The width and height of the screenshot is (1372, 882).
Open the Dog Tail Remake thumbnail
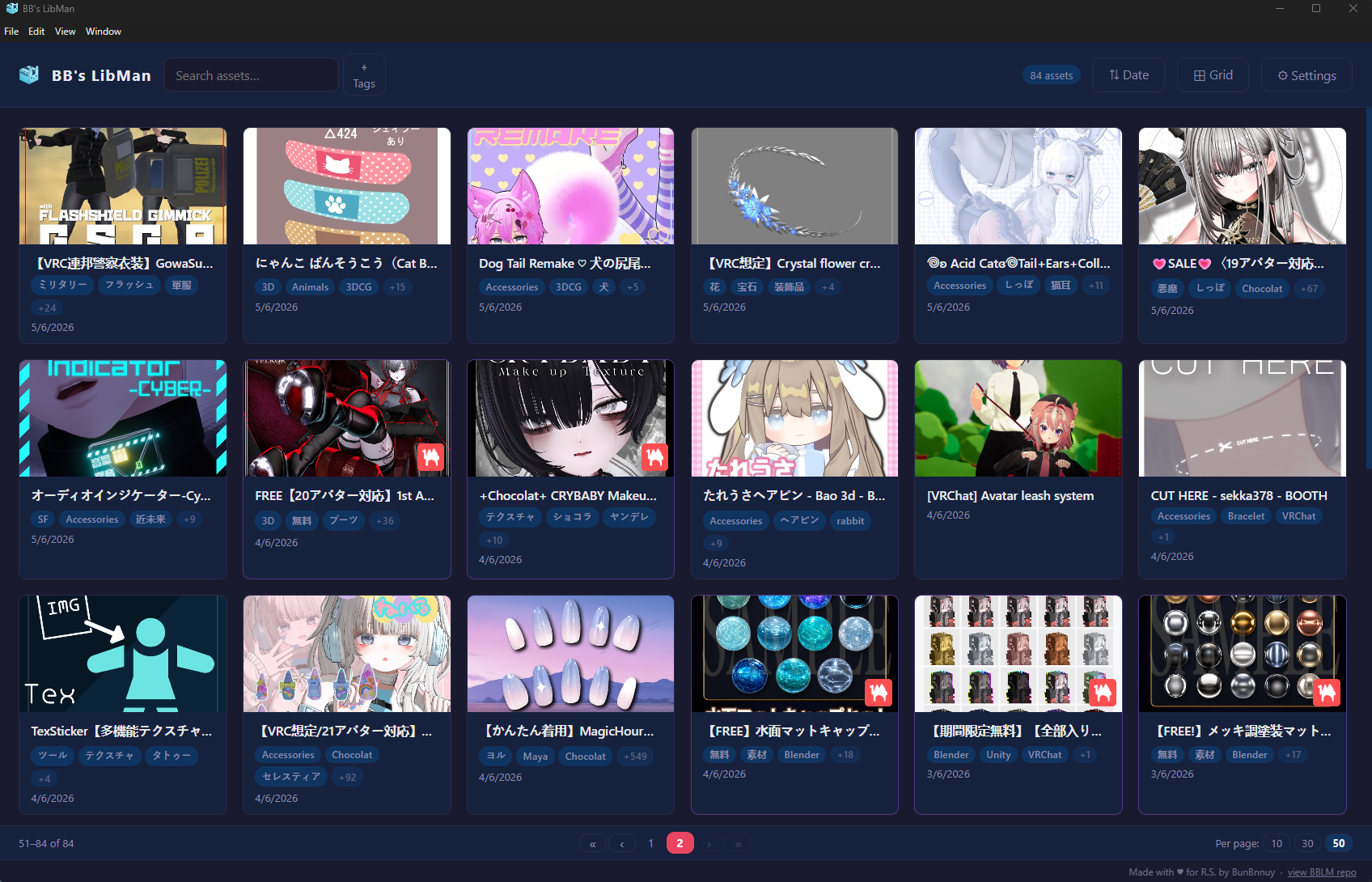[570, 186]
